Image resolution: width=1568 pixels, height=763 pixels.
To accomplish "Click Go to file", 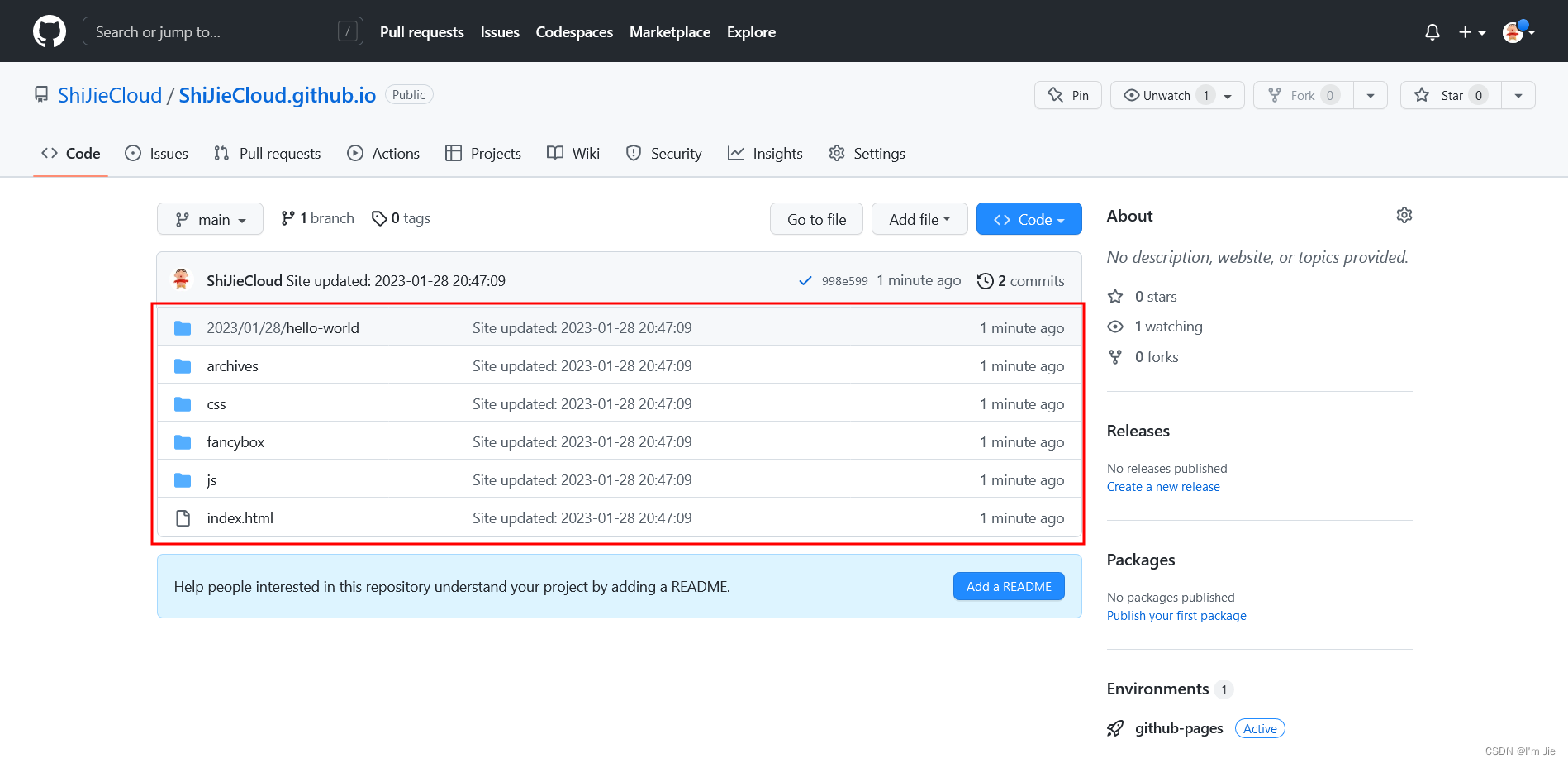I will [x=816, y=219].
